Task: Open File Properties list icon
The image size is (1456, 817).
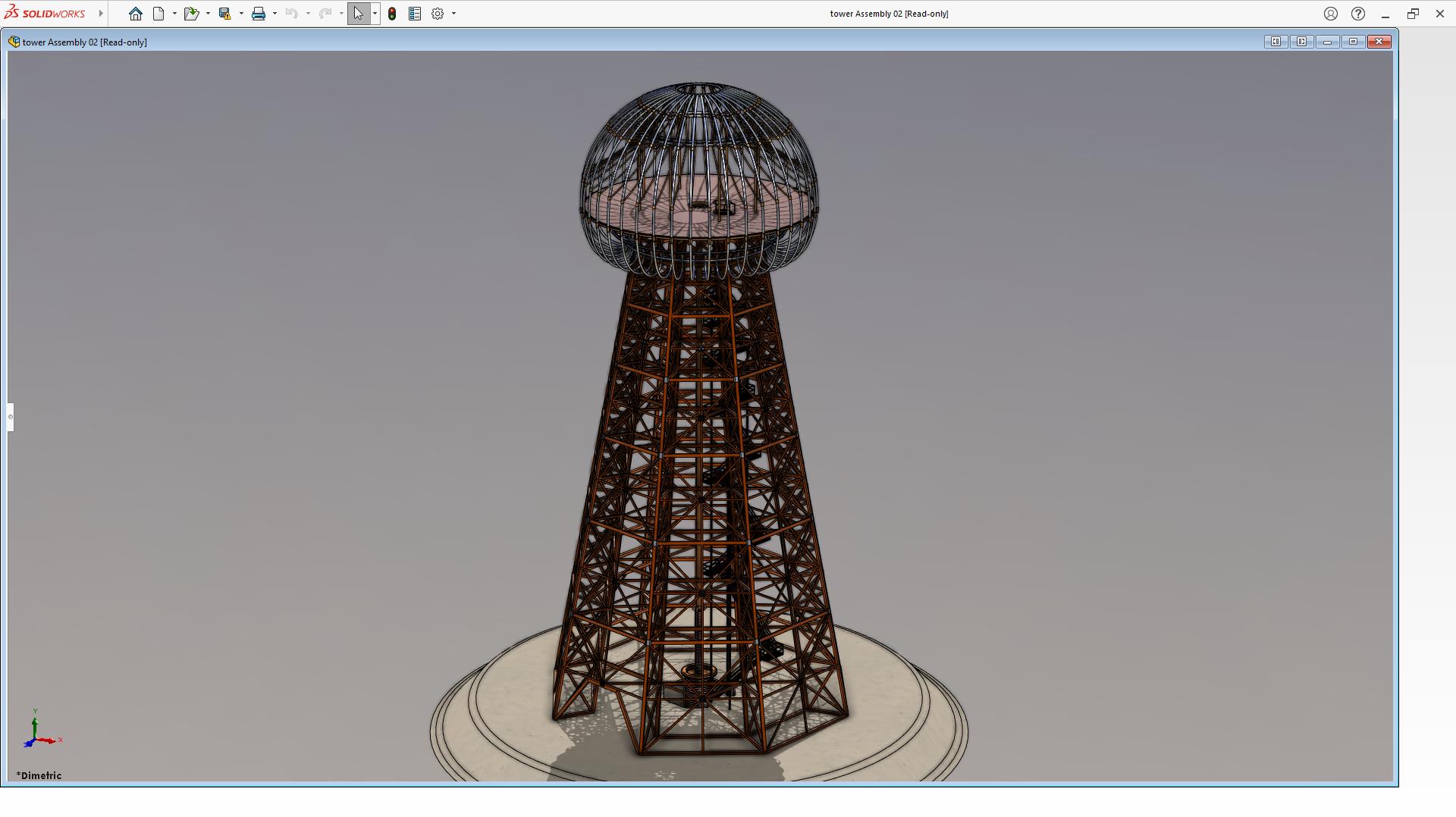Action: [x=415, y=14]
